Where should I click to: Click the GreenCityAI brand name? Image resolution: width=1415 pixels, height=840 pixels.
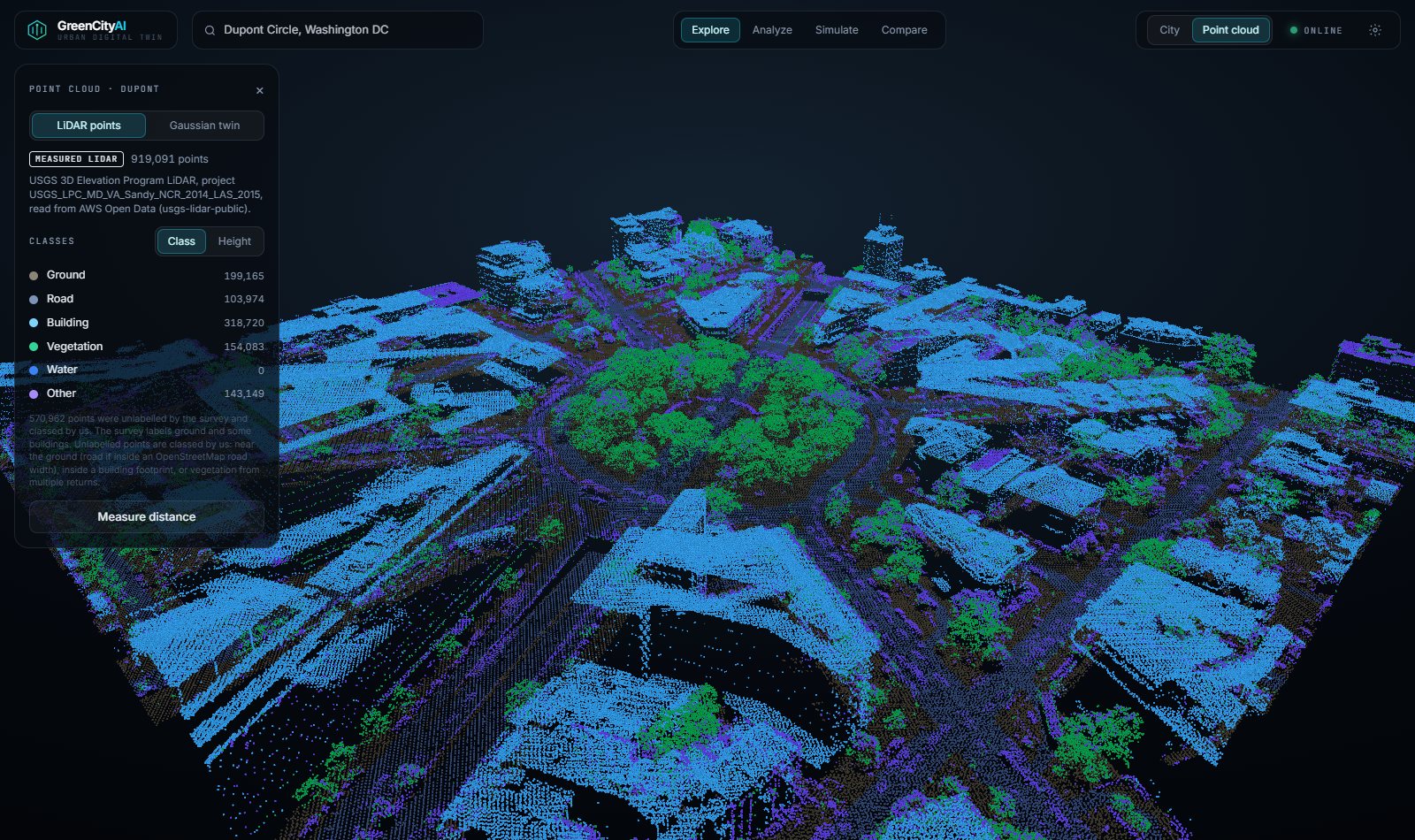point(92,26)
